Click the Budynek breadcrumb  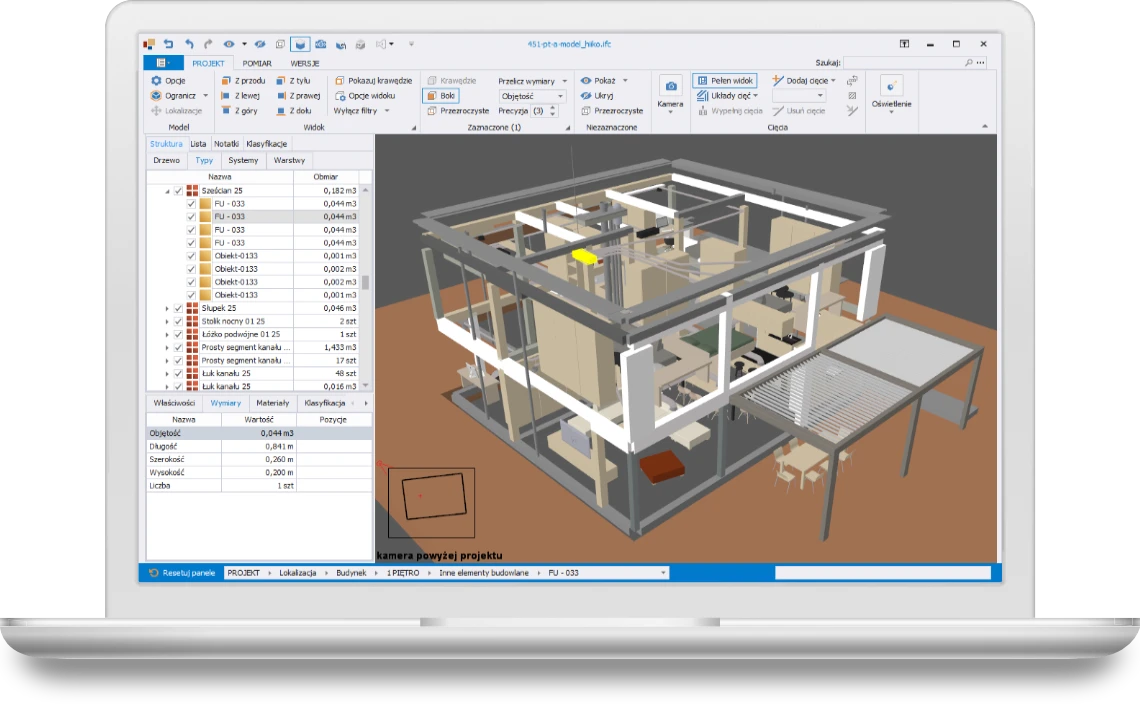click(351, 573)
